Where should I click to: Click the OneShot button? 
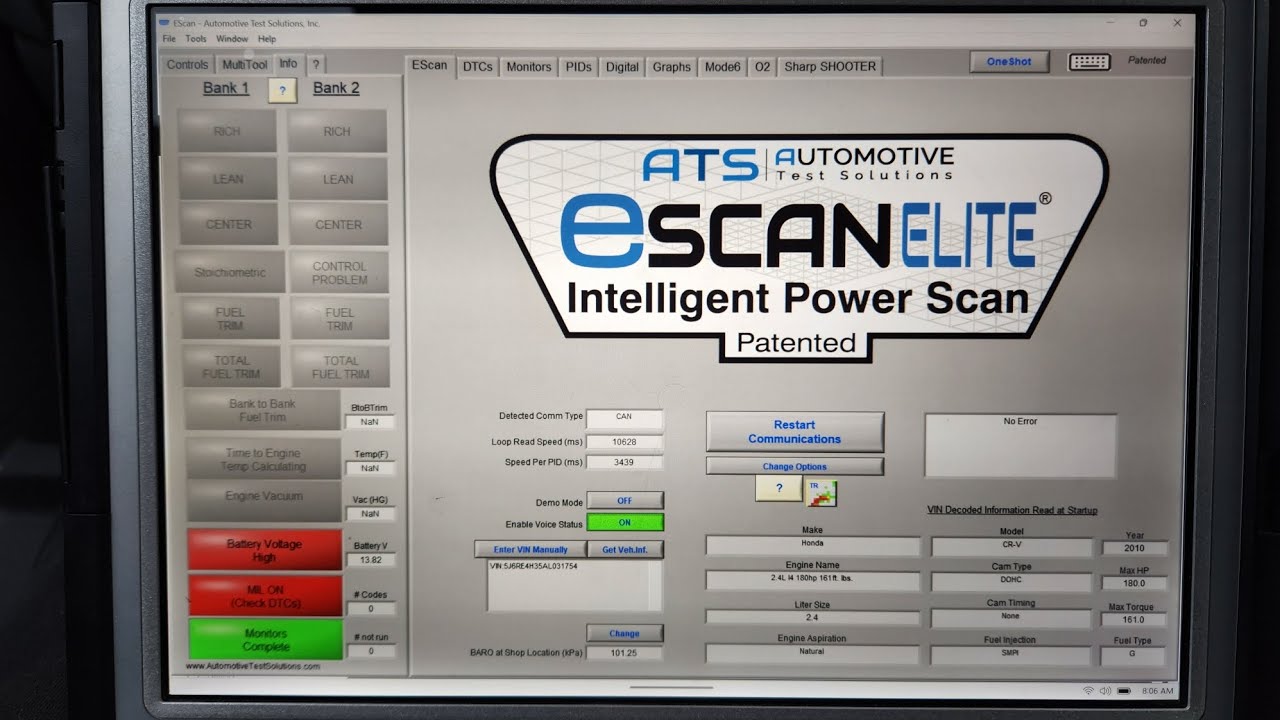[x=1009, y=62]
